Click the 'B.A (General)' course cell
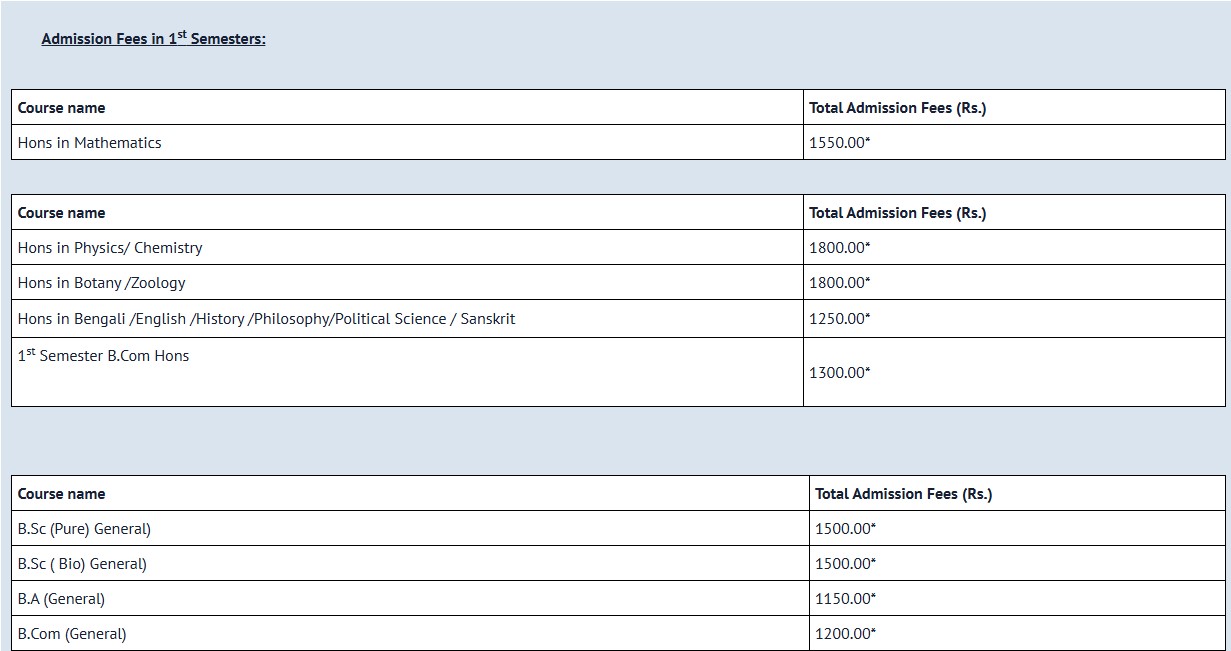The image size is (1231, 651). (x=61, y=599)
